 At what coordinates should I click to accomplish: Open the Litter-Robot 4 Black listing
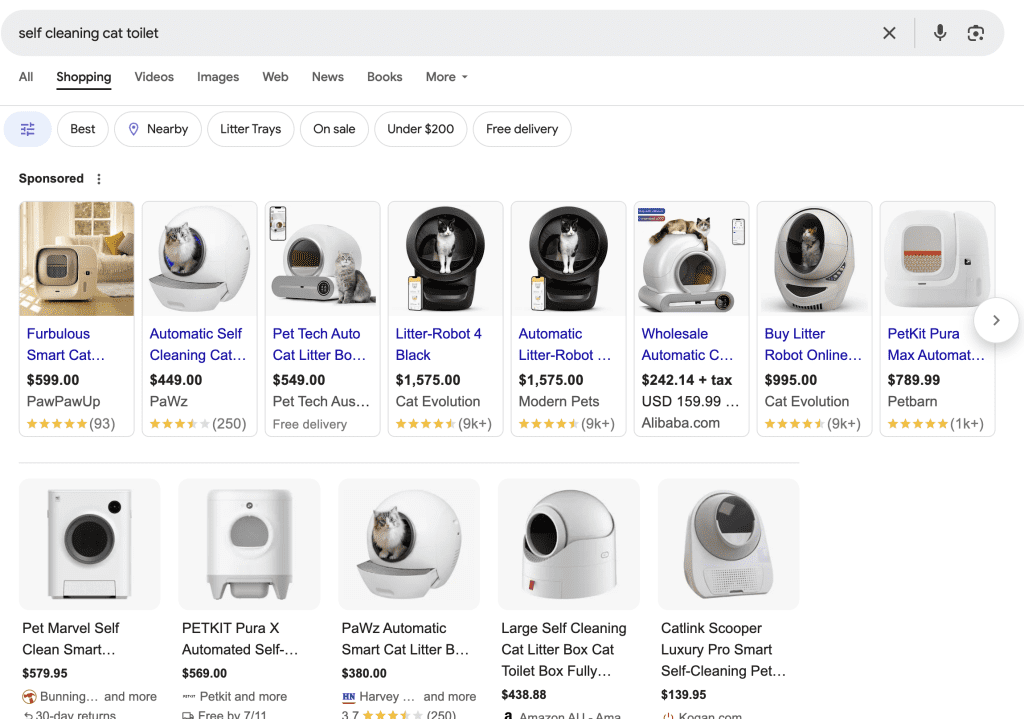coord(438,344)
